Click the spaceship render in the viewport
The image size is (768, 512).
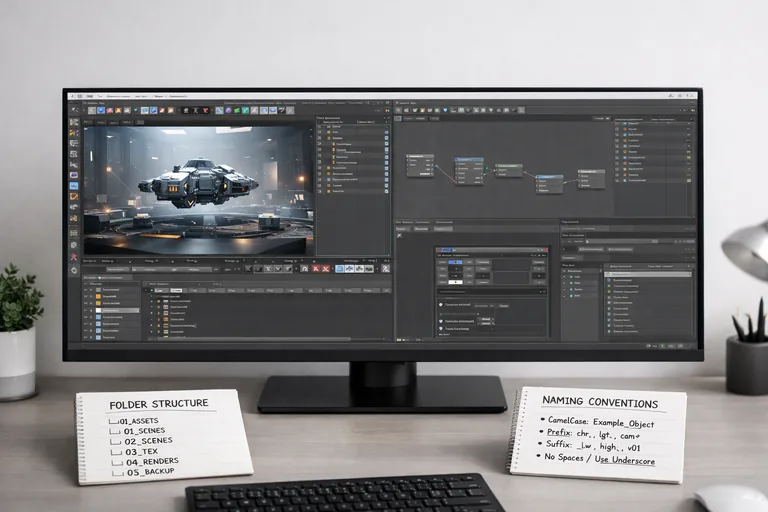pos(198,185)
